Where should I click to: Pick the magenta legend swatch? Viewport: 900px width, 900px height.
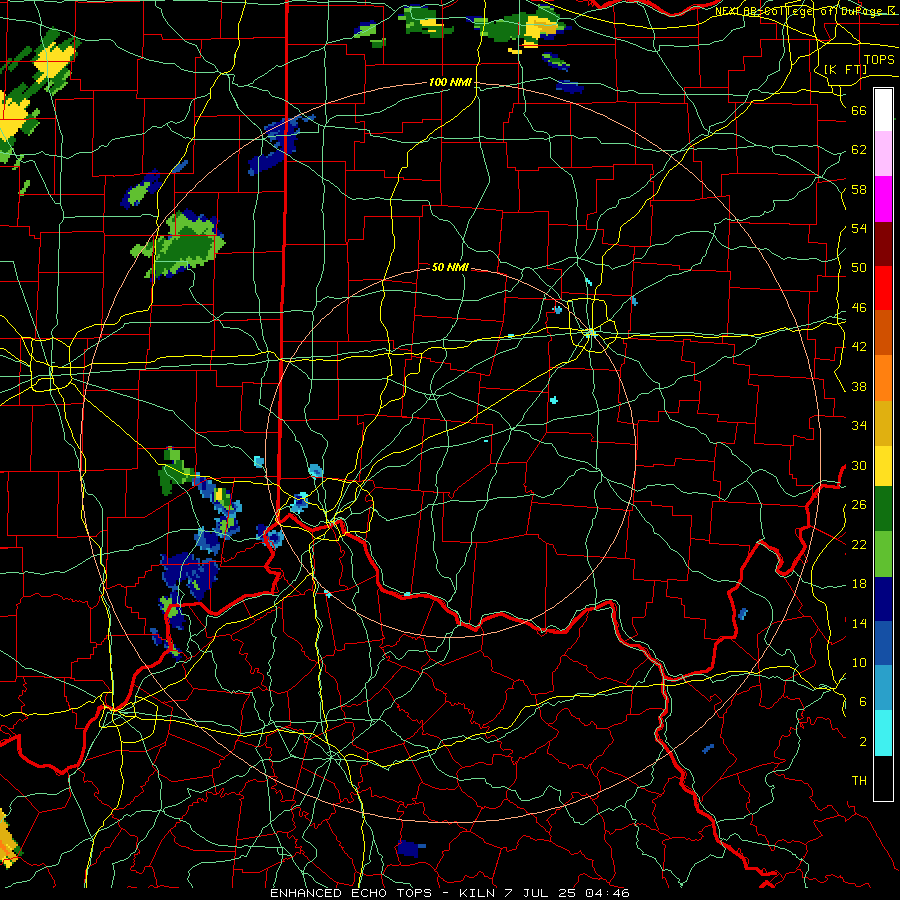tap(883, 199)
